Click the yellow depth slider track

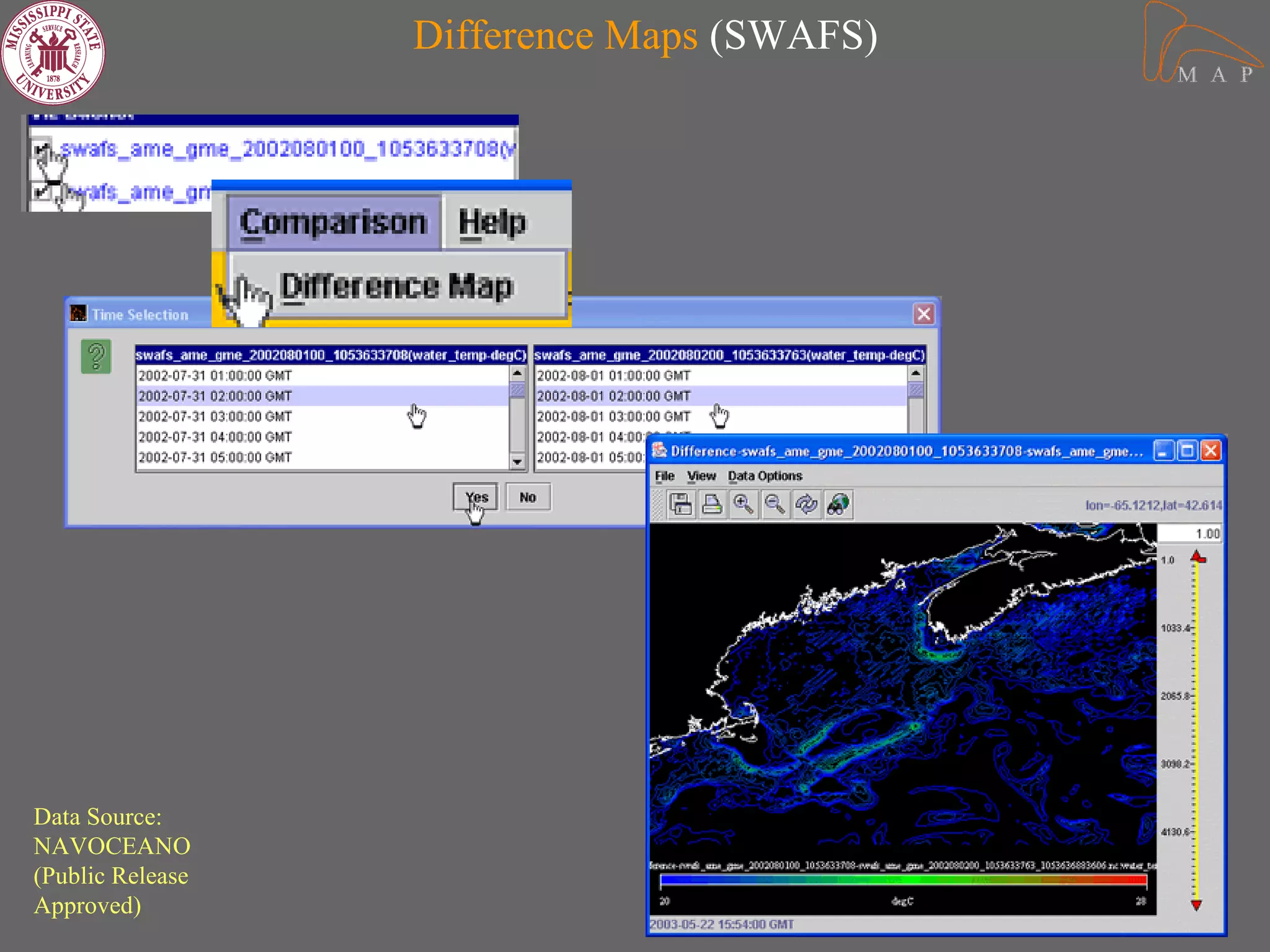click(1196, 731)
